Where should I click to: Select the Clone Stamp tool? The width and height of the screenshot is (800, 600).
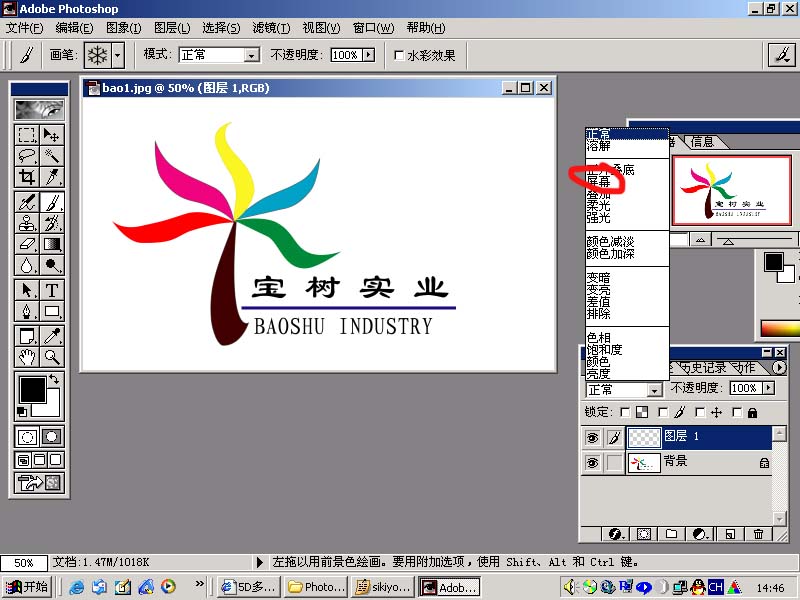pyautogui.click(x=27, y=223)
